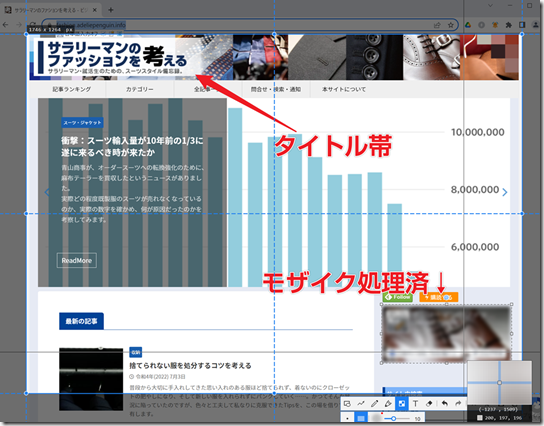Toggle the browser side panel

coord(522,25)
